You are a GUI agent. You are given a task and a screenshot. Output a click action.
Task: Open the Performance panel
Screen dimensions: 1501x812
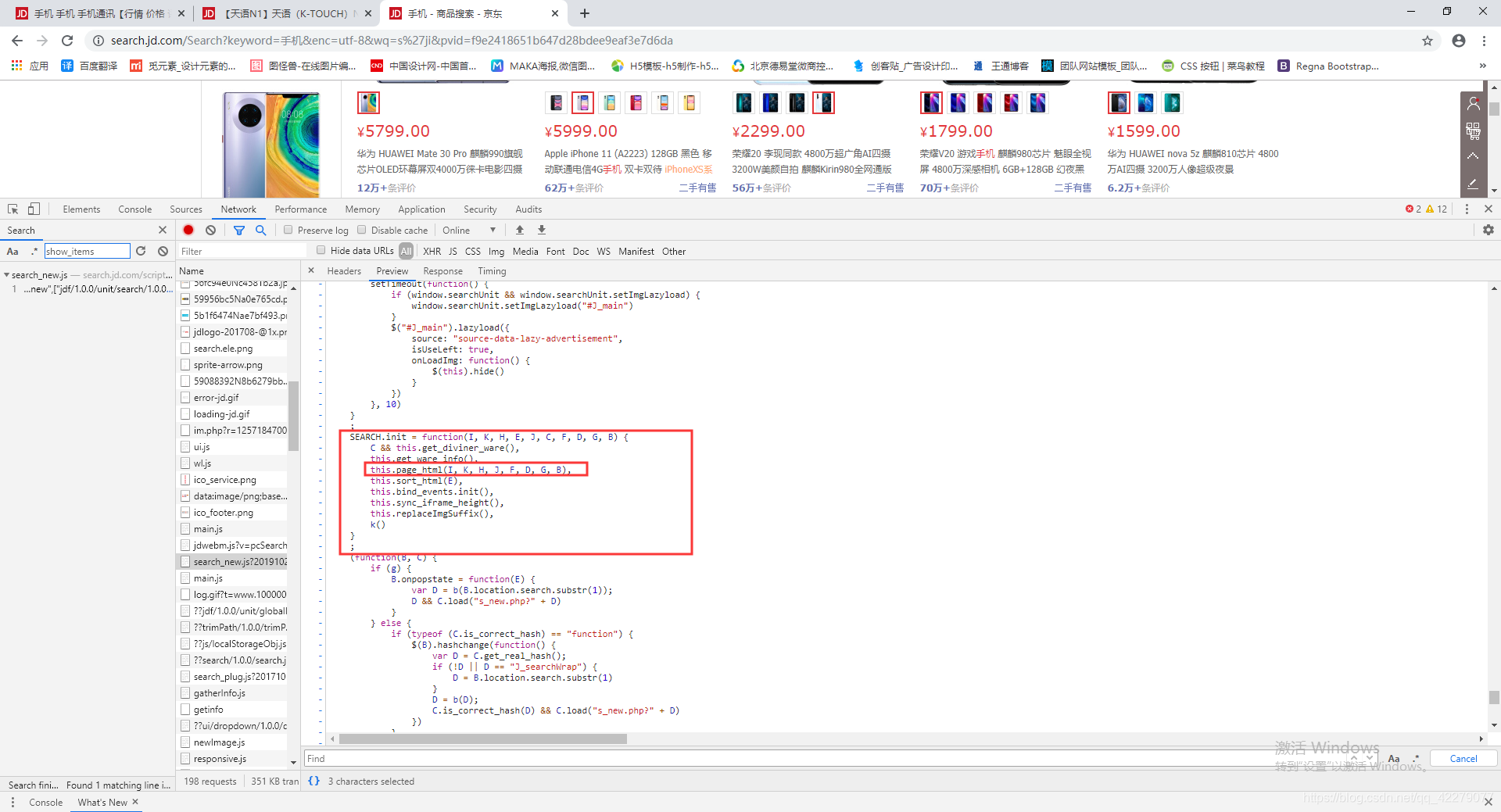(x=301, y=209)
